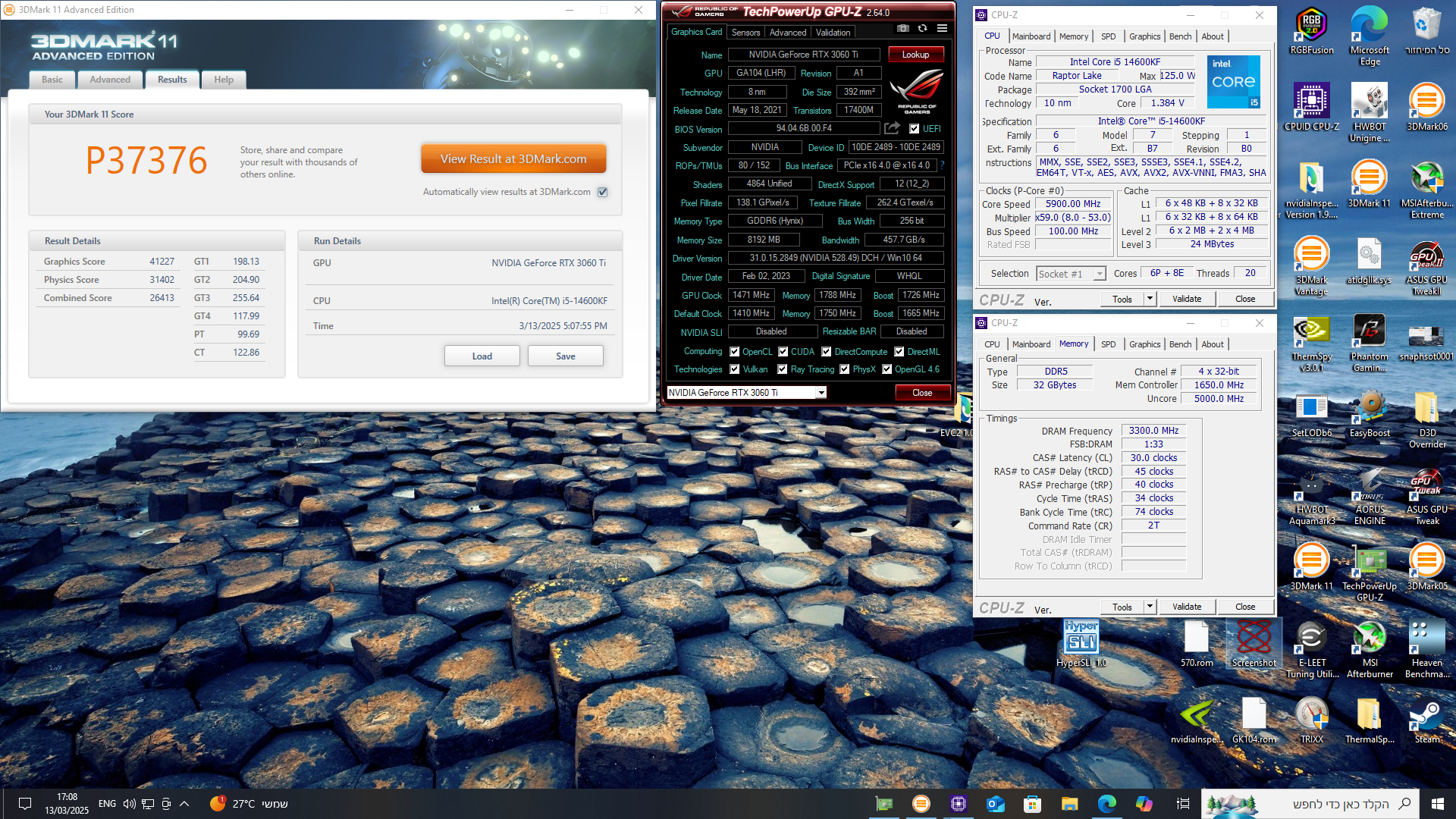
Task: Toggle the UEFI checkbox in GPU-Z
Action: pyautogui.click(x=914, y=129)
